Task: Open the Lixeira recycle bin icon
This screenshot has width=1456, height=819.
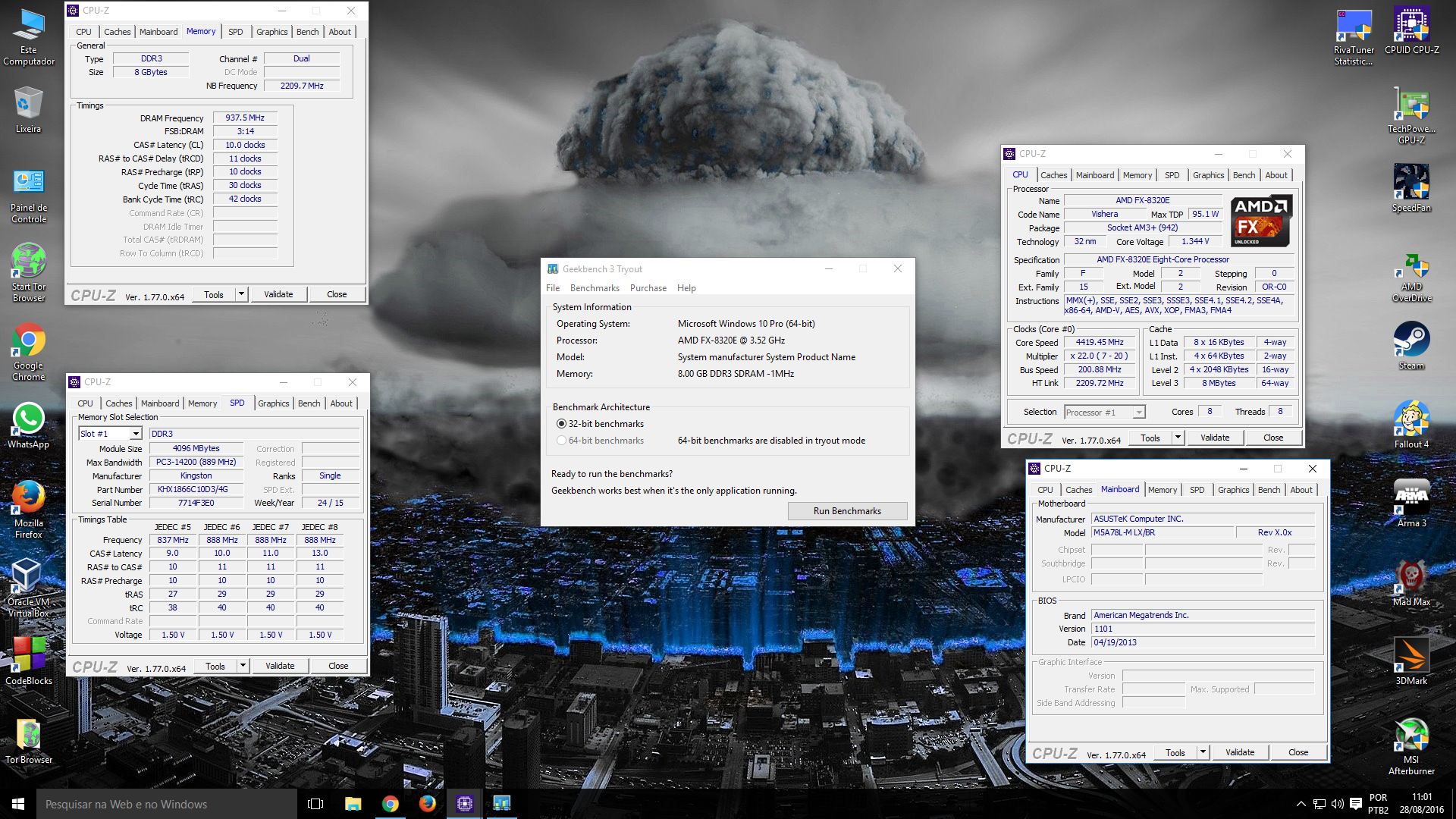Action: [29, 110]
